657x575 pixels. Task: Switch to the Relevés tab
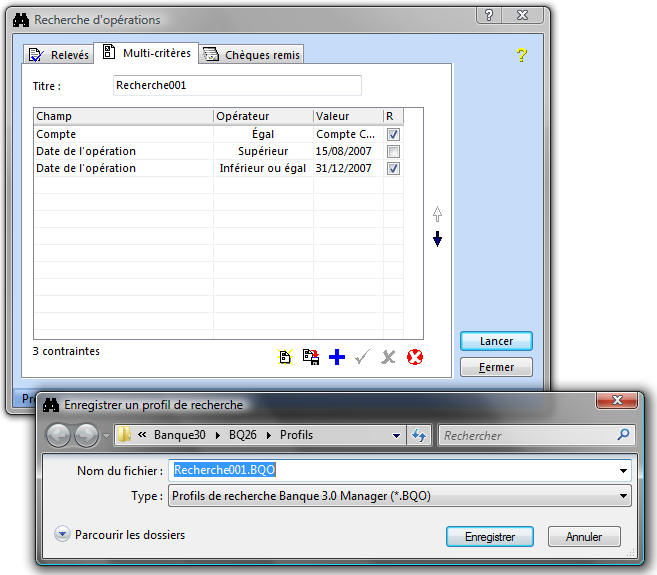(x=59, y=55)
